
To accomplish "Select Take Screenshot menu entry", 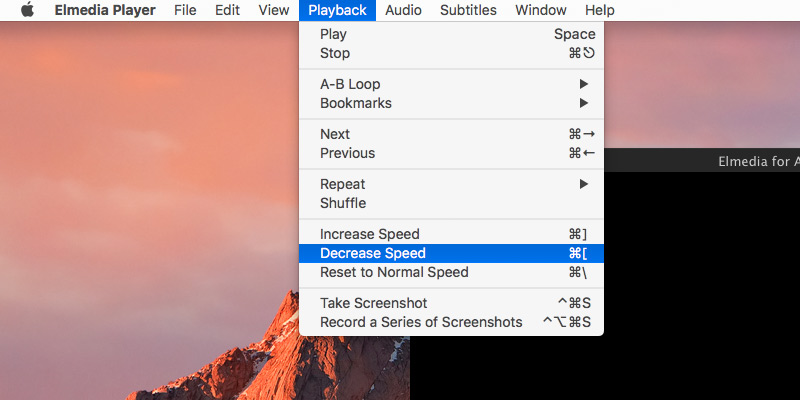I will point(451,303).
